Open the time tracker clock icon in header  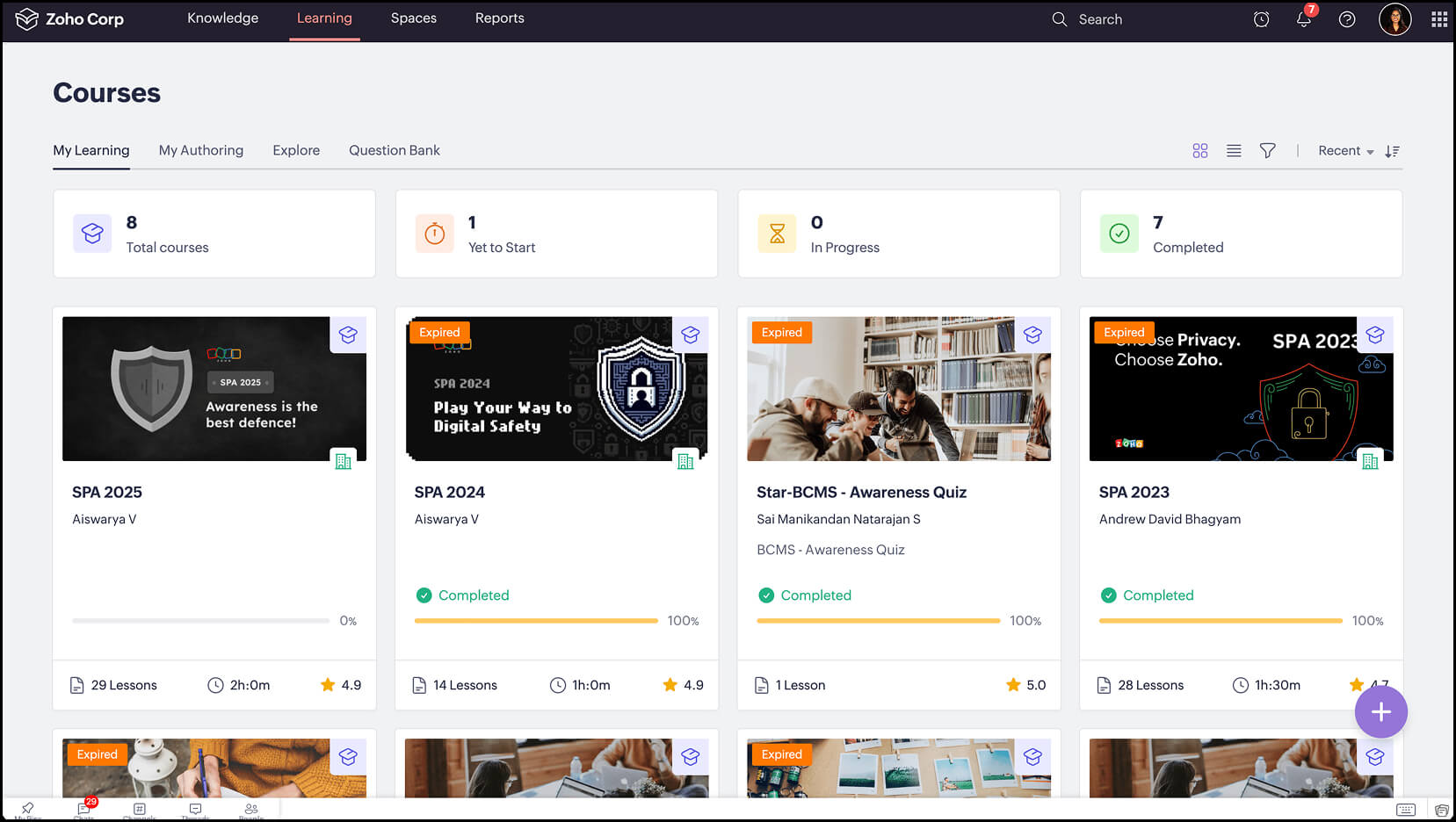1261,18
